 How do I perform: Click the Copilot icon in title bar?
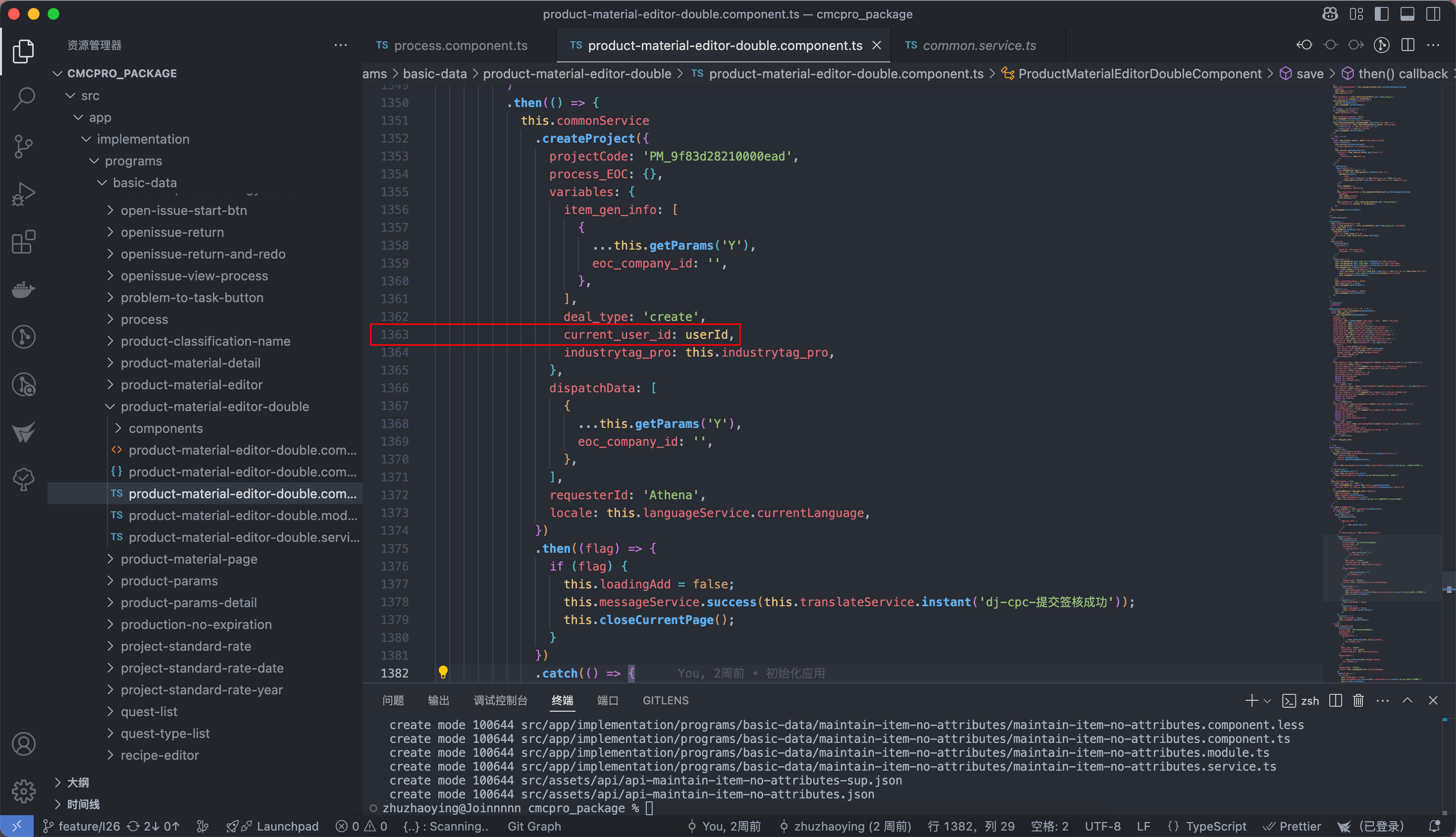tap(1330, 14)
